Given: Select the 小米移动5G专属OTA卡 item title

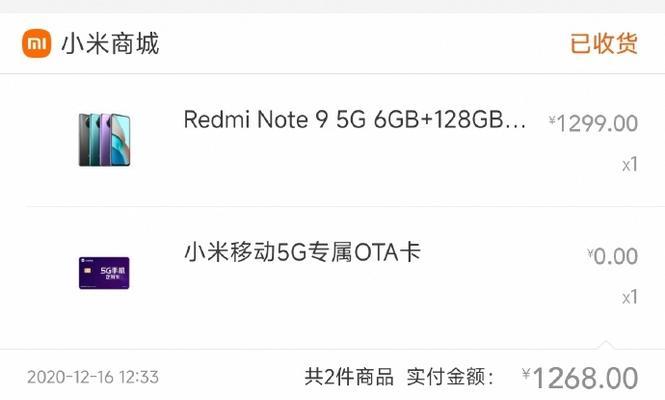Looking at the screenshot, I should coord(302,252).
